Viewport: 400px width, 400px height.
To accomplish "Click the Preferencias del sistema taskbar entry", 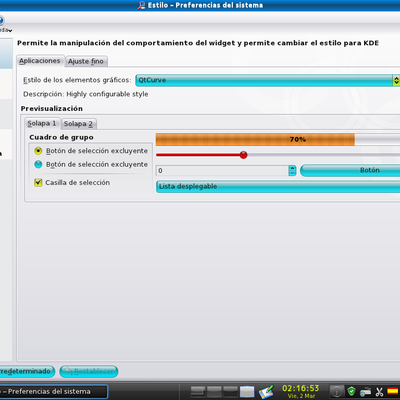I will 53,391.
